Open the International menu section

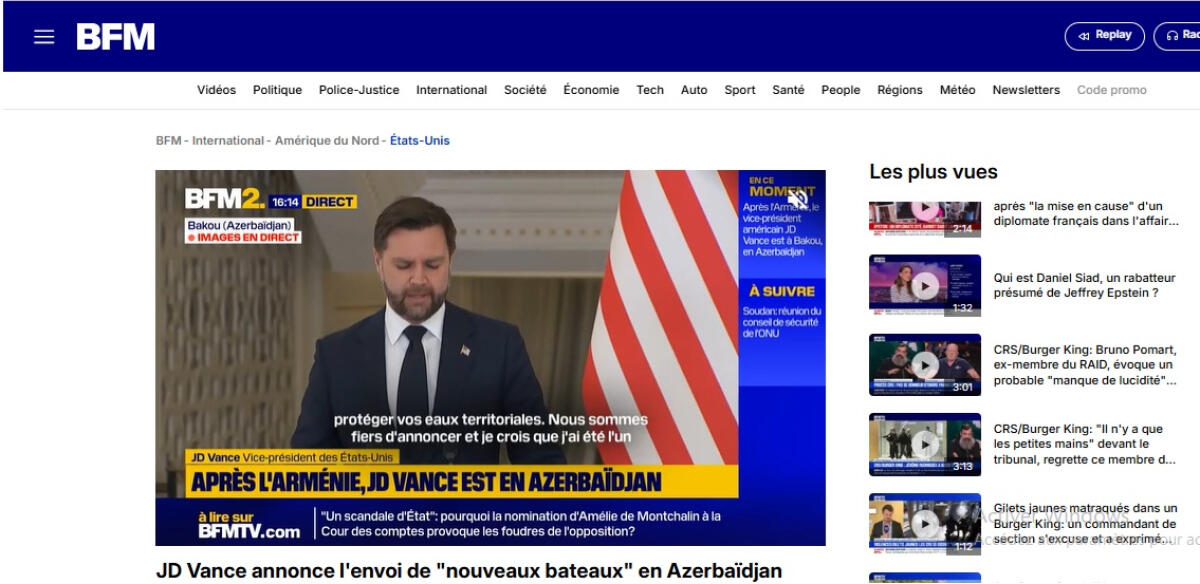451,90
